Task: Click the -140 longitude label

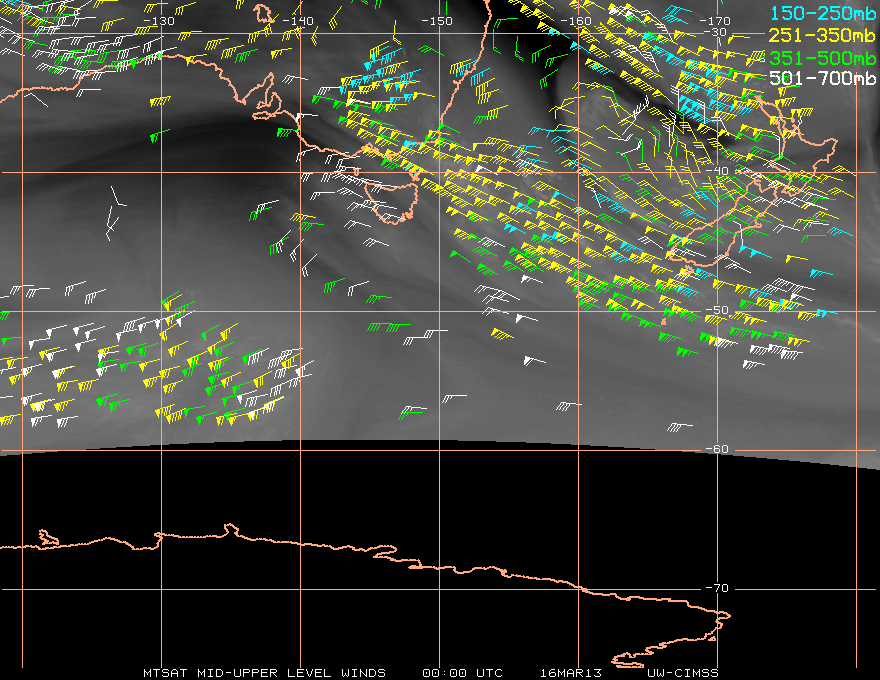Action: [297, 21]
